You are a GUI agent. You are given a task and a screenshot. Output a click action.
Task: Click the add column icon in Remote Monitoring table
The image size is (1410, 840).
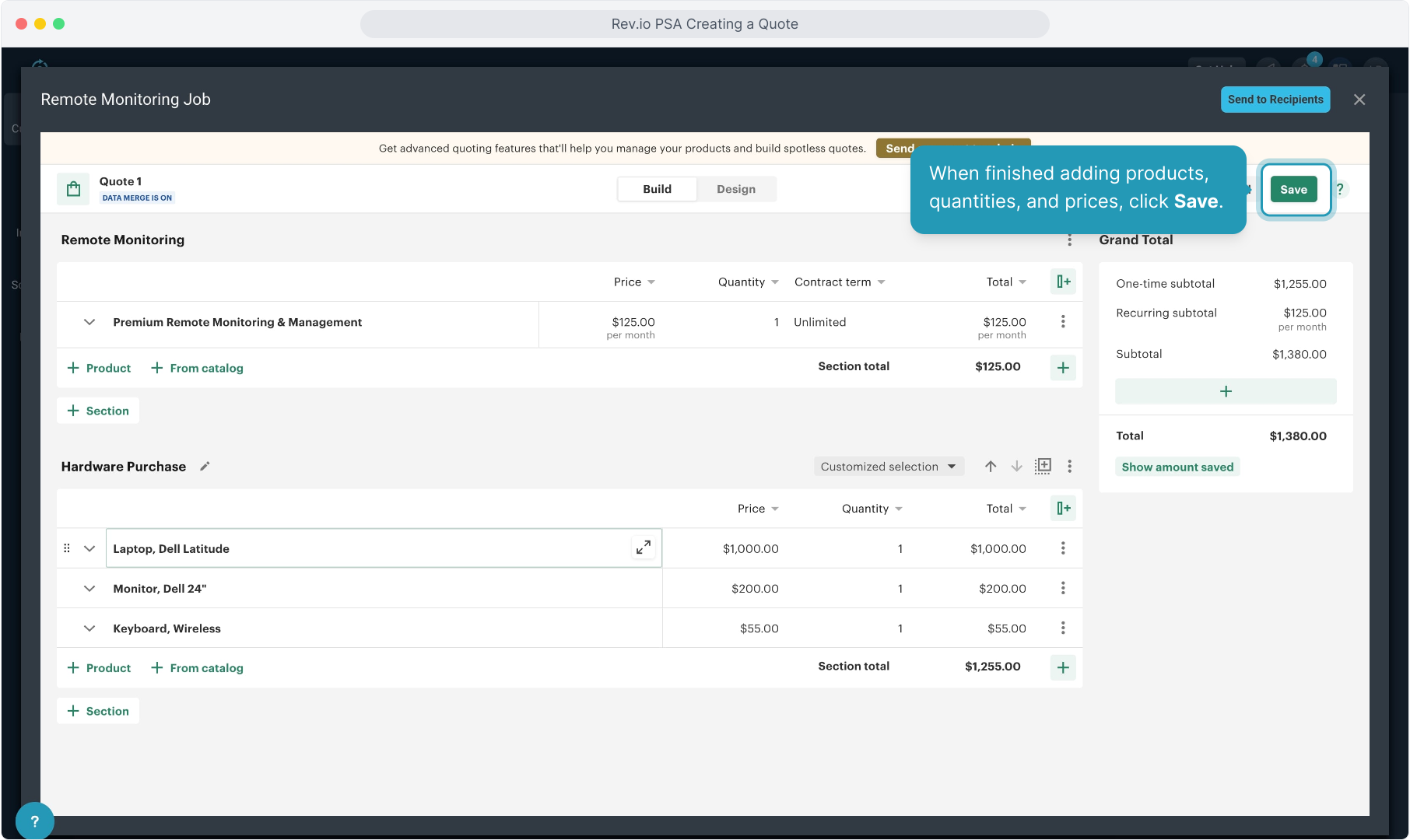pyautogui.click(x=1063, y=282)
